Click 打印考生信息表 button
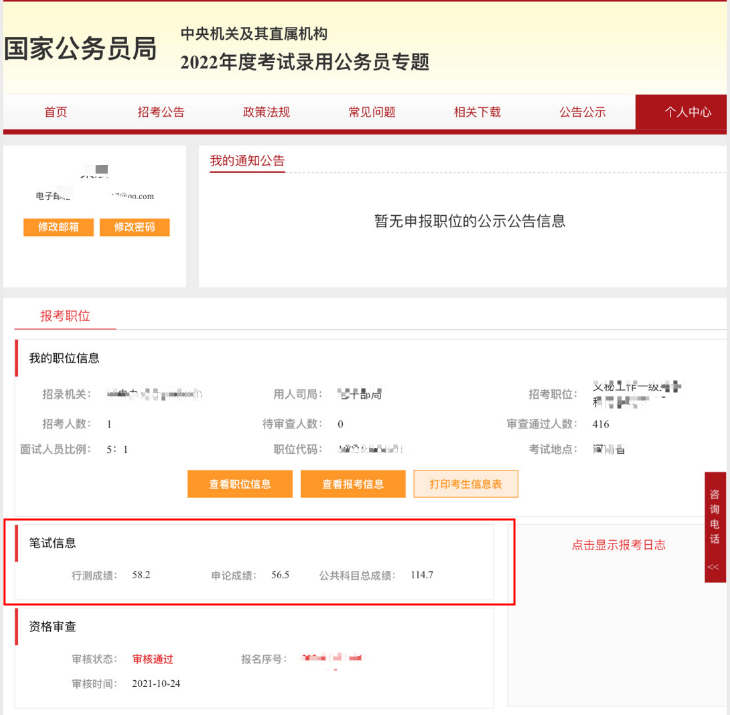The height and width of the screenshot is (715, 730). [466, 484]
